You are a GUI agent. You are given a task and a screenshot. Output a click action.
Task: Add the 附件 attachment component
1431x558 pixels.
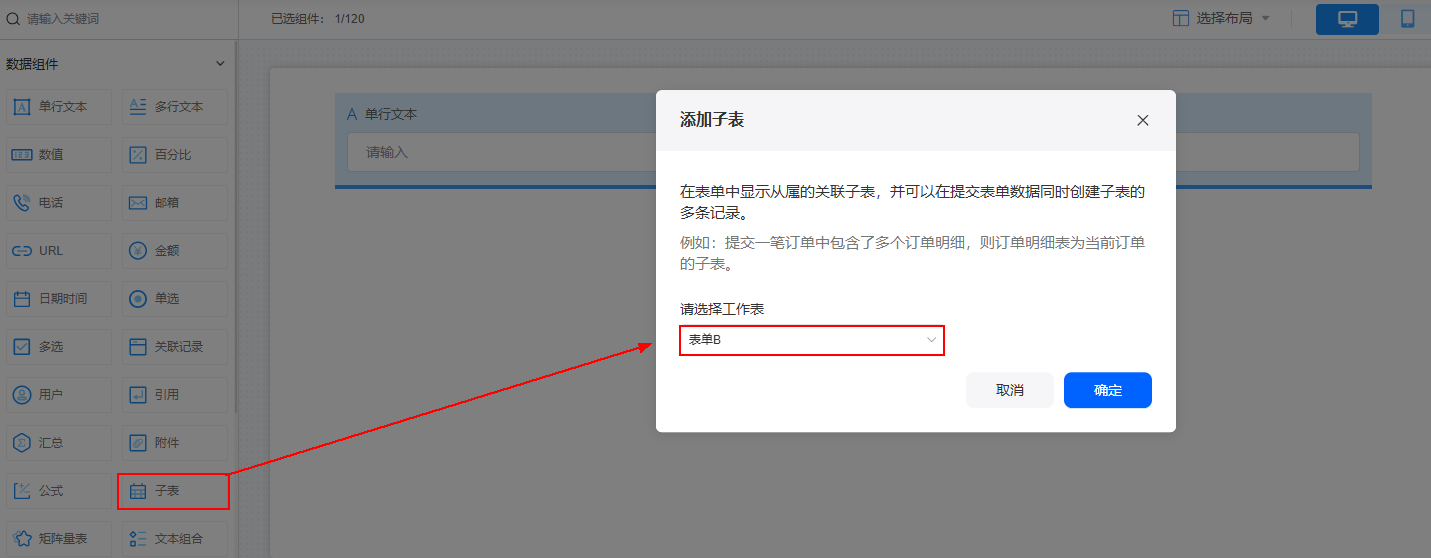[175, 443]
